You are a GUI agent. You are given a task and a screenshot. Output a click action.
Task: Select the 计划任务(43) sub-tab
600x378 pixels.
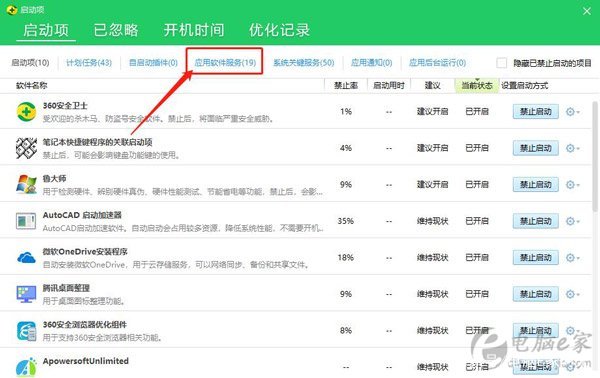click(x=89, y=63)
